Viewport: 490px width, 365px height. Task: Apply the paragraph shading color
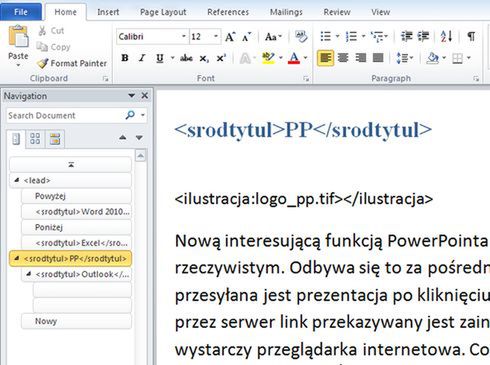(x=433, y=58)
